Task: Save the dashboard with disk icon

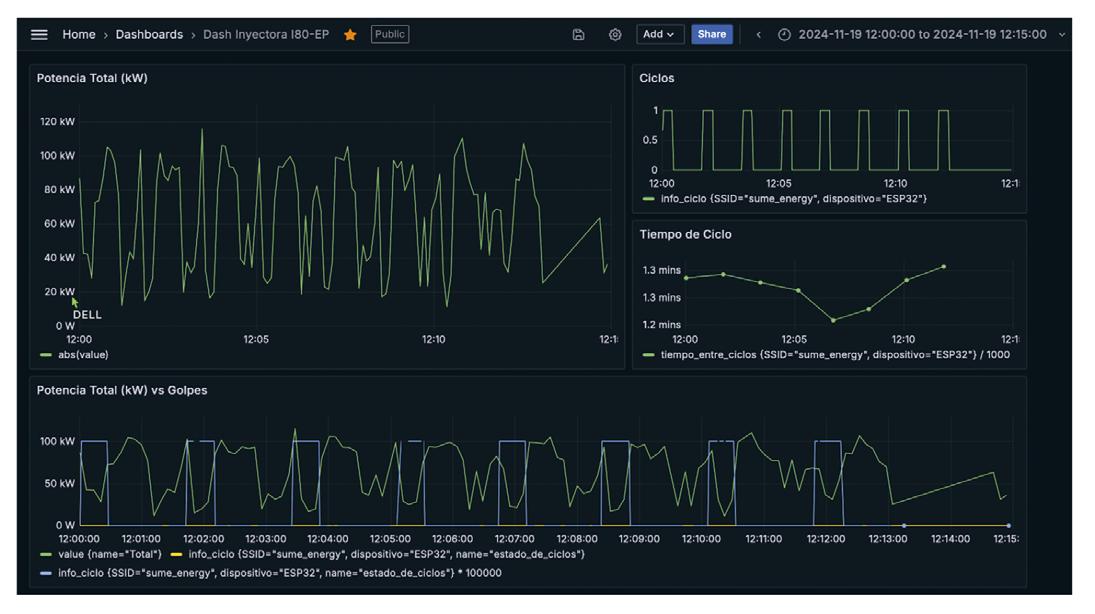Action: [x=578, y=35]
